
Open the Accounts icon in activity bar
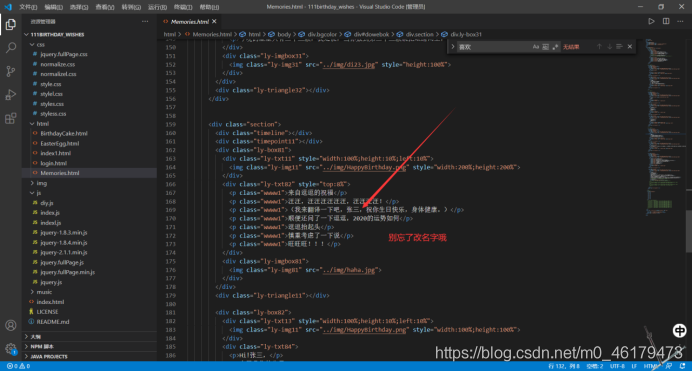coord(11,326)
